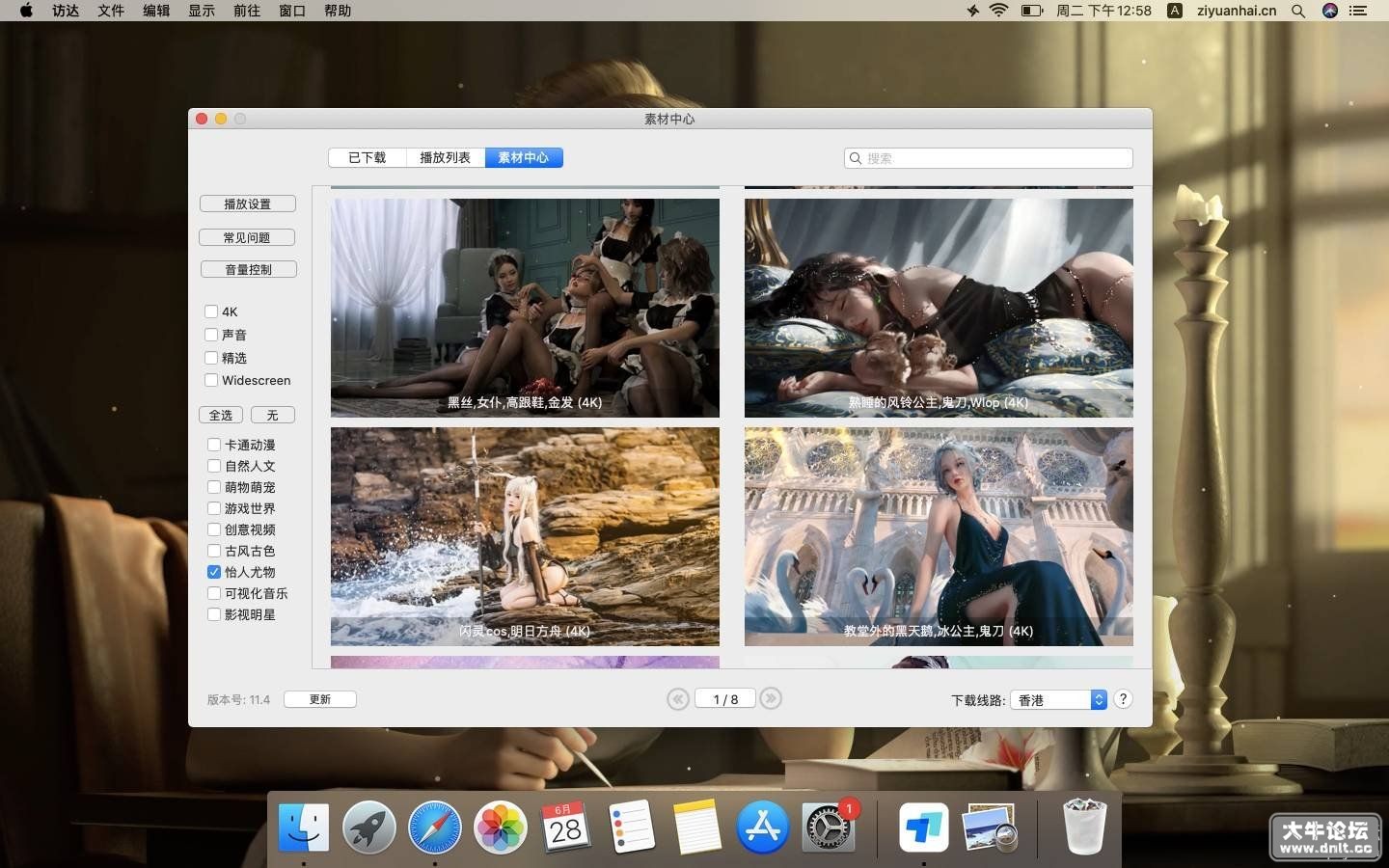Image resolution: width=1389 pixels, height=868 pixels.
Task: Open App Store in dock
Action: point(763,827)
